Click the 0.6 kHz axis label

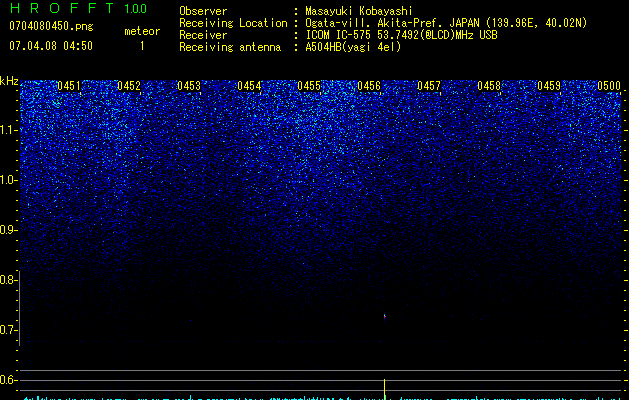point(7,380)
